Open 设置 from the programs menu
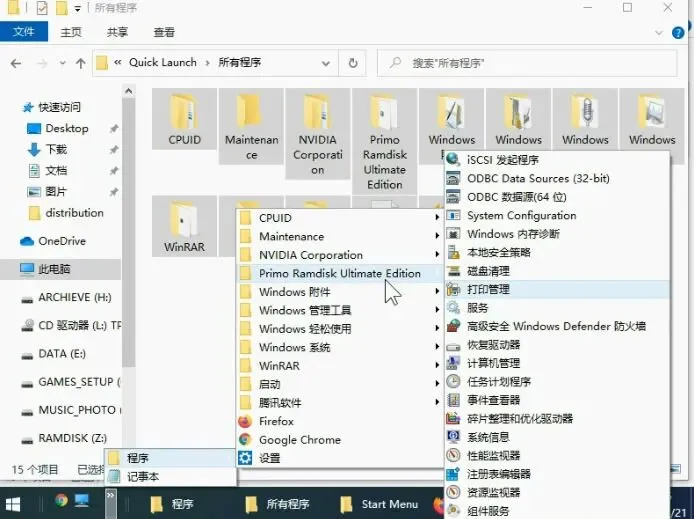Screen dimensions: 694x519 coord(339,458)
